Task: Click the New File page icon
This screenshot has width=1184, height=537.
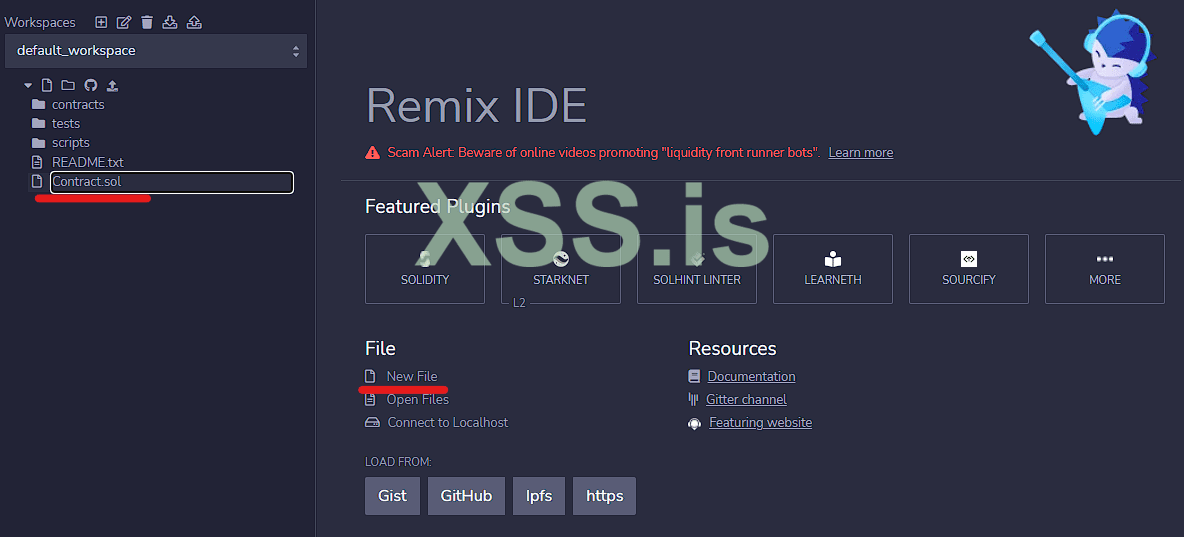Action: [370, 376]
